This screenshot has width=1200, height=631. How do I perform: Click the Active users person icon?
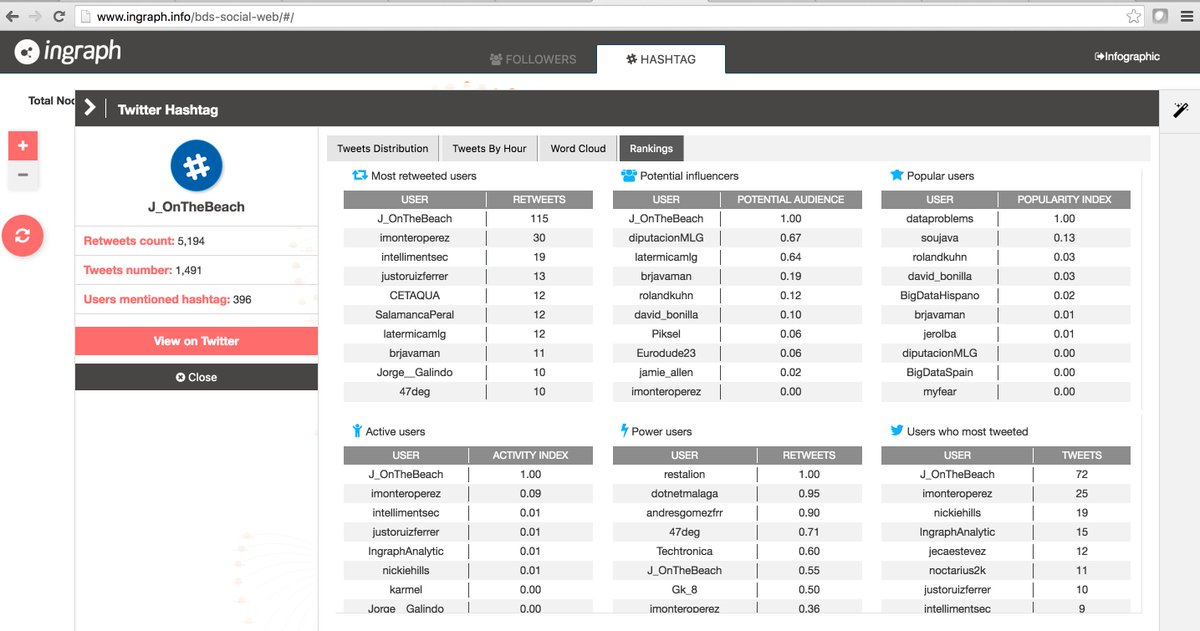[x=357, y=431]
